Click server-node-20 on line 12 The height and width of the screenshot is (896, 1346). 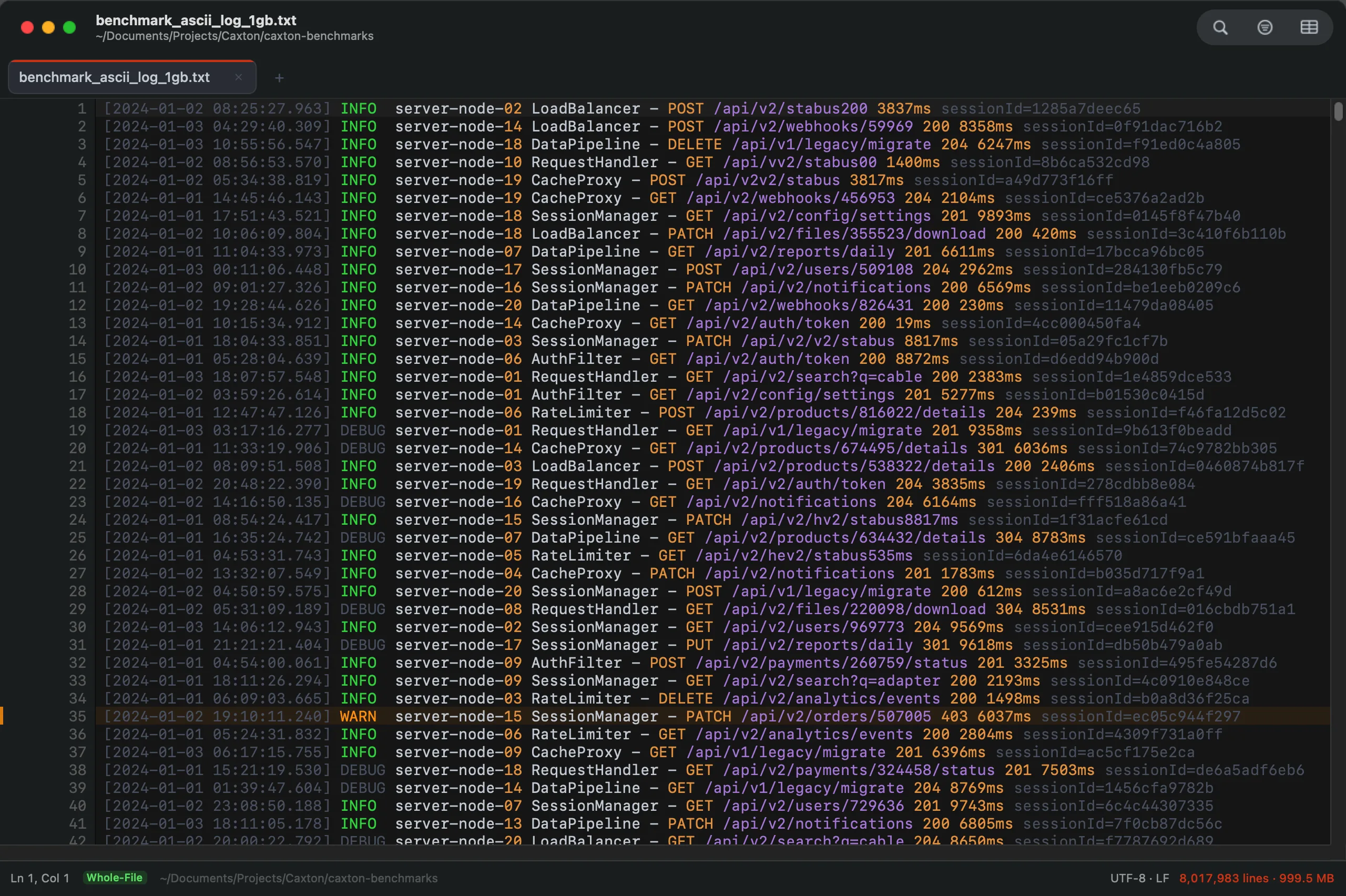pos(458,305)
